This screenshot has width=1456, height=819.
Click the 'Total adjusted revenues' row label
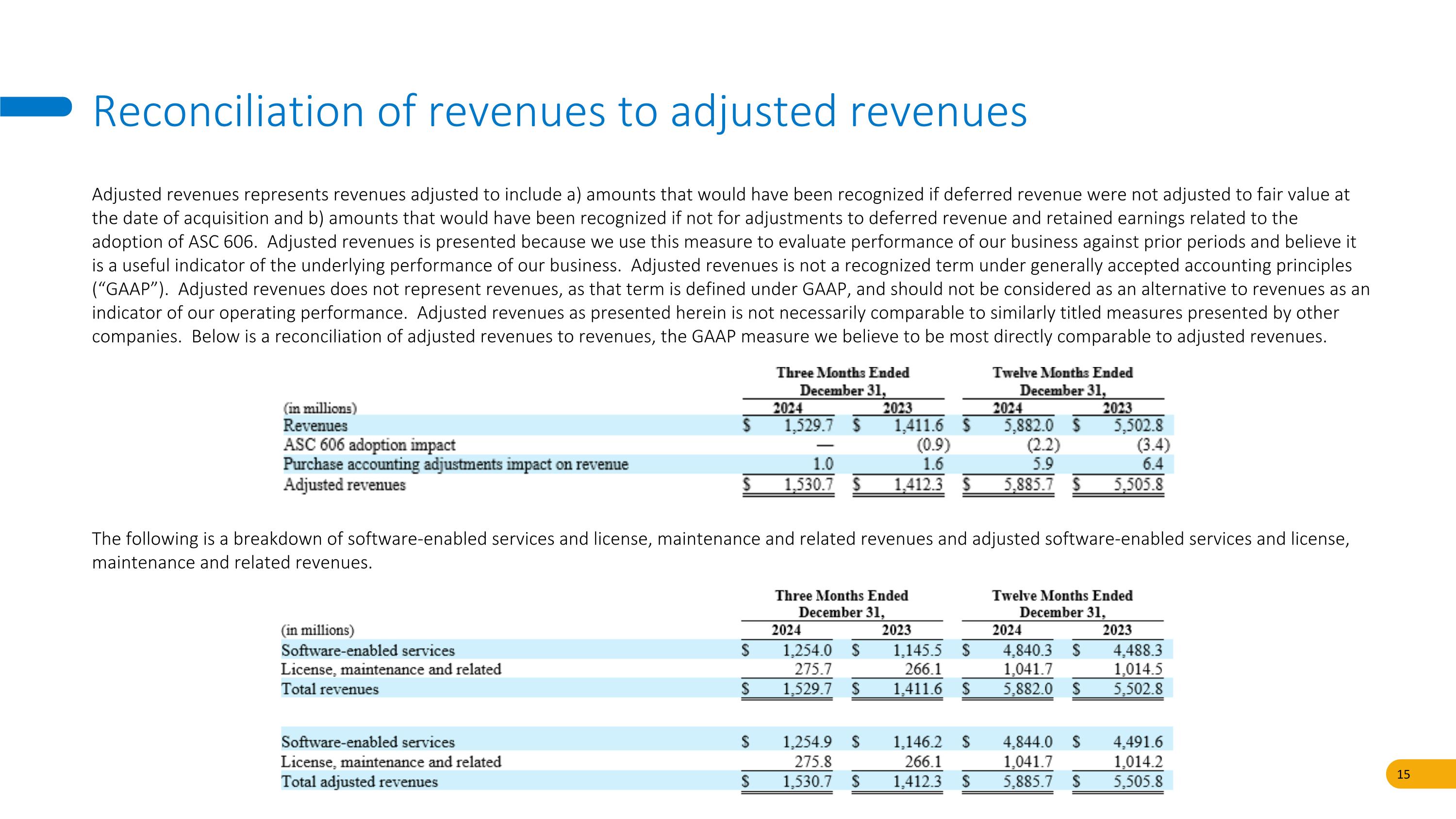click(360, 782)
